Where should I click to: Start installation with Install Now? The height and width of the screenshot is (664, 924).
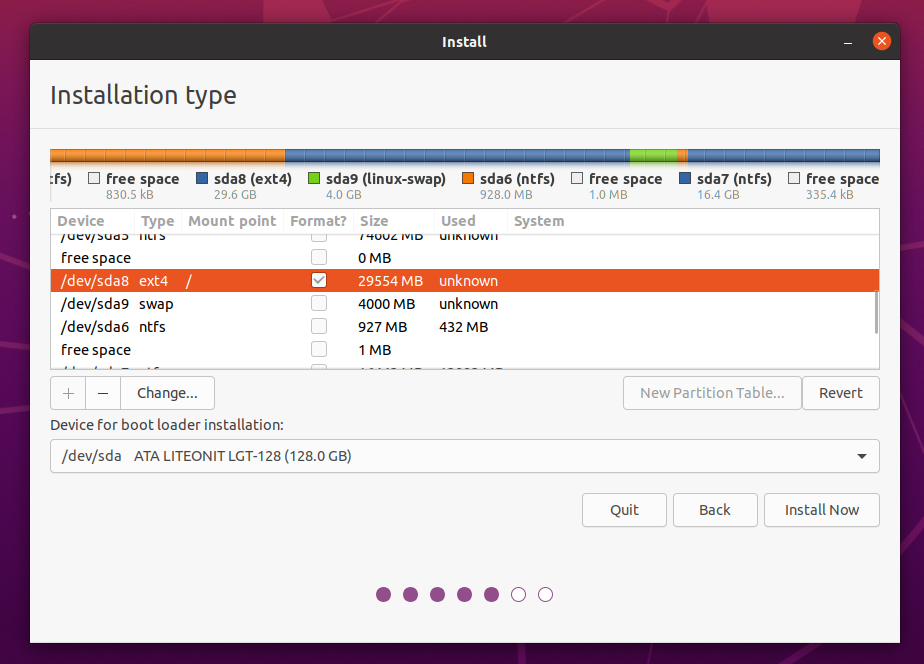[x=821, y=510]
